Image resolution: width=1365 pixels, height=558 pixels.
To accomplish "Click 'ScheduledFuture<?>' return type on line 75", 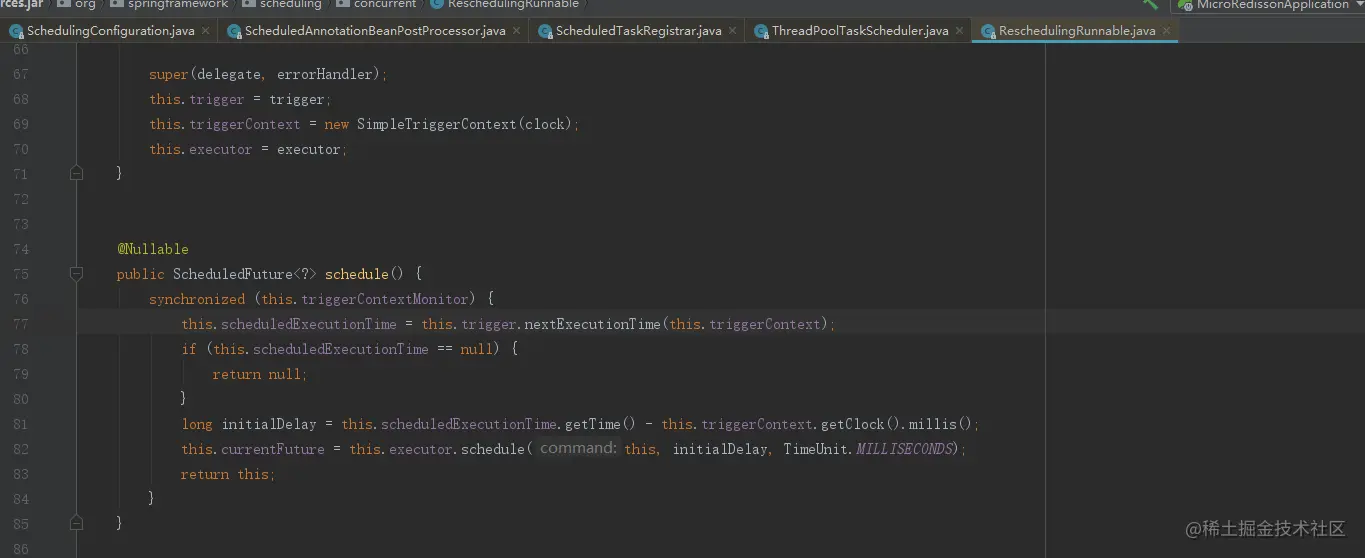I will 246,274.
